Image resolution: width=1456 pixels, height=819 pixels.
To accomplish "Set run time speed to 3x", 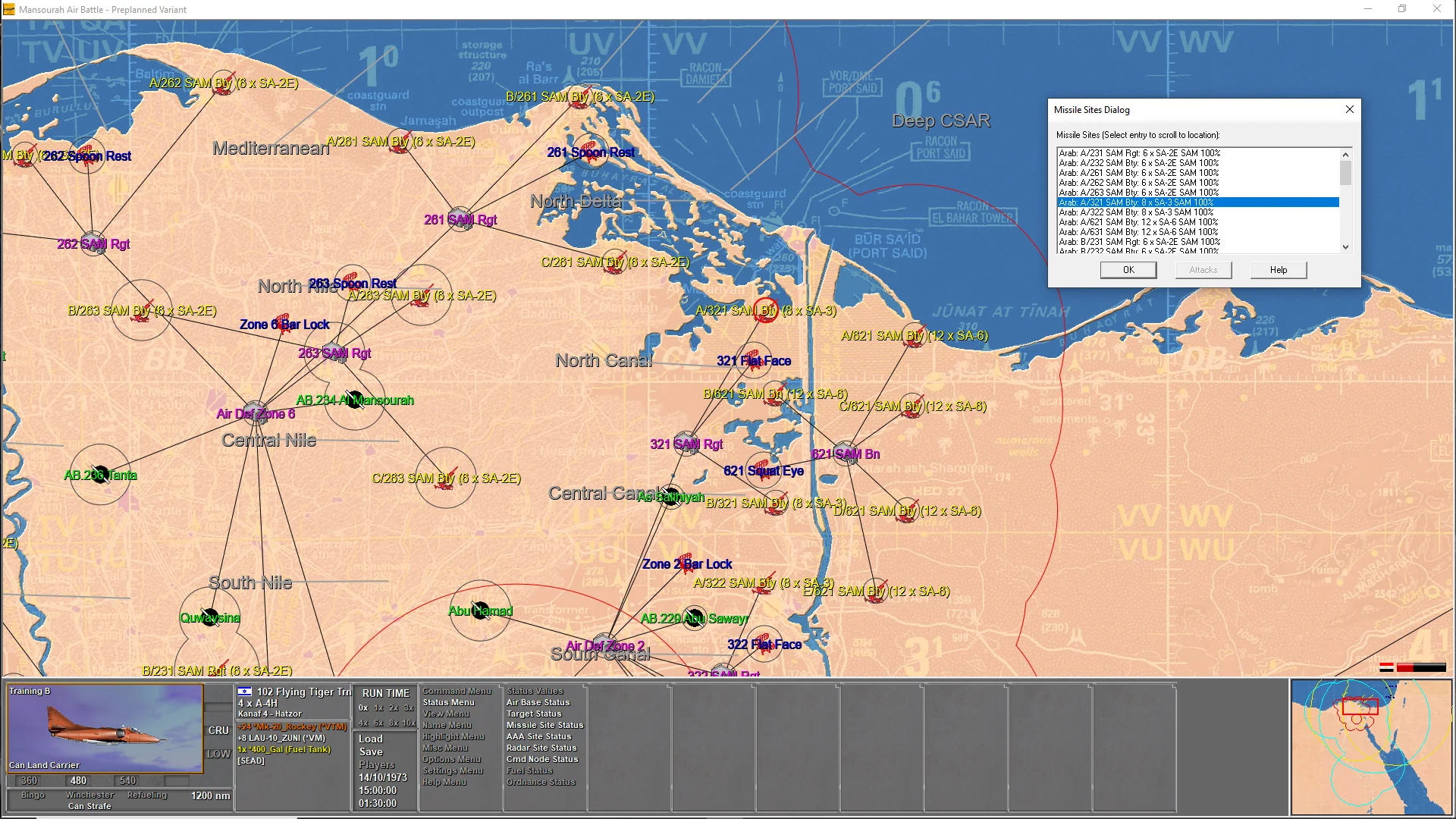I will 409,708.
